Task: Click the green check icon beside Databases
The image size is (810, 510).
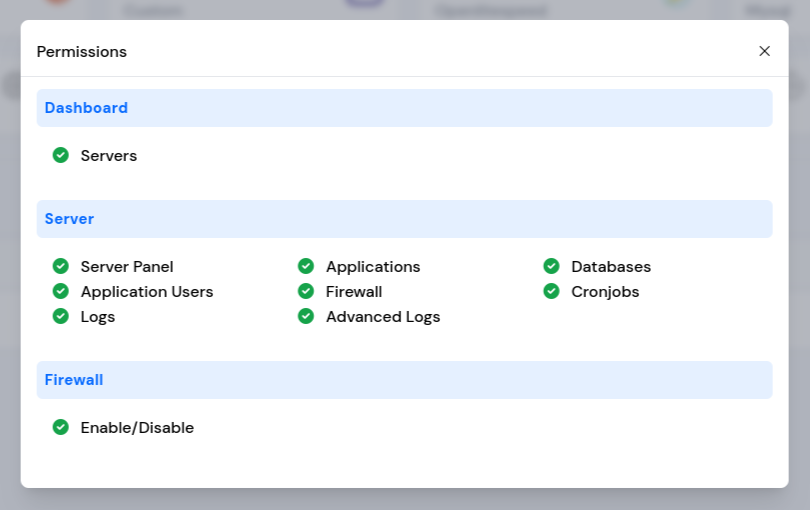Action: click(x=551, y=267)
